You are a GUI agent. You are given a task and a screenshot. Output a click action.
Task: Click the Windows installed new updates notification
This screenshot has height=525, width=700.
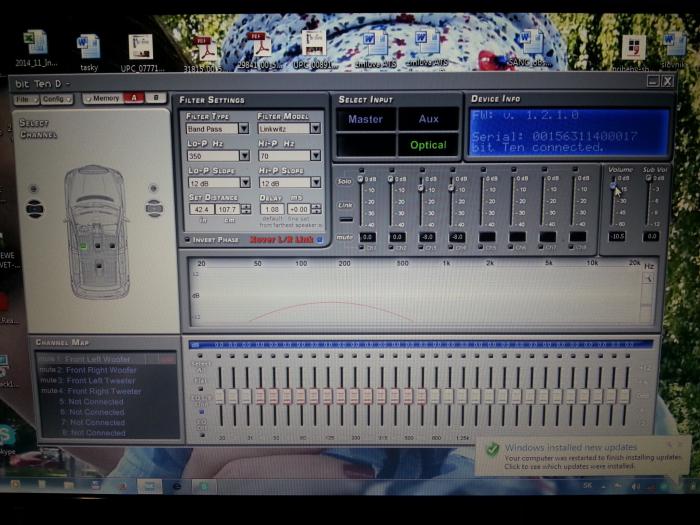tap(580, 456)
